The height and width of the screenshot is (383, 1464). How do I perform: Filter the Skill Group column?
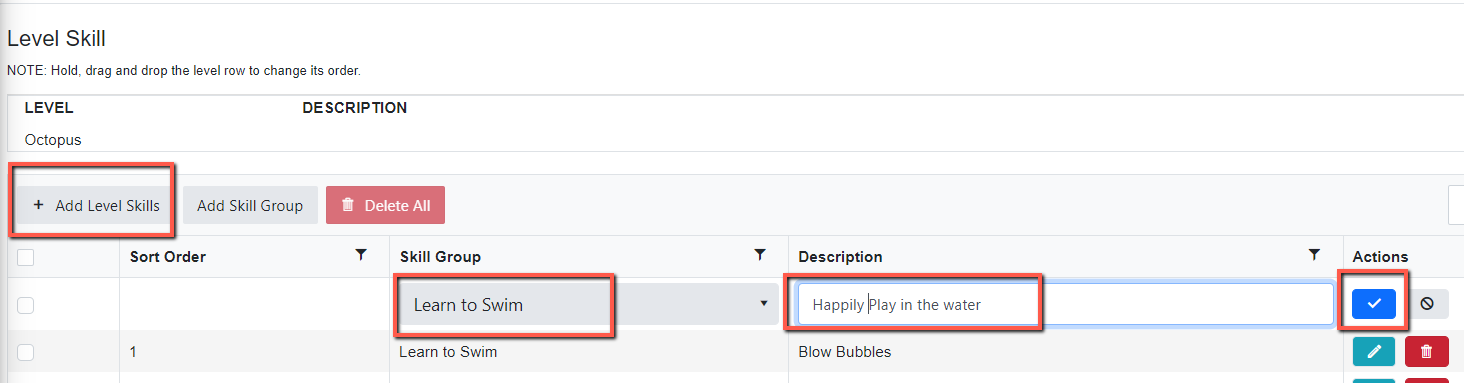coord(759,256)
